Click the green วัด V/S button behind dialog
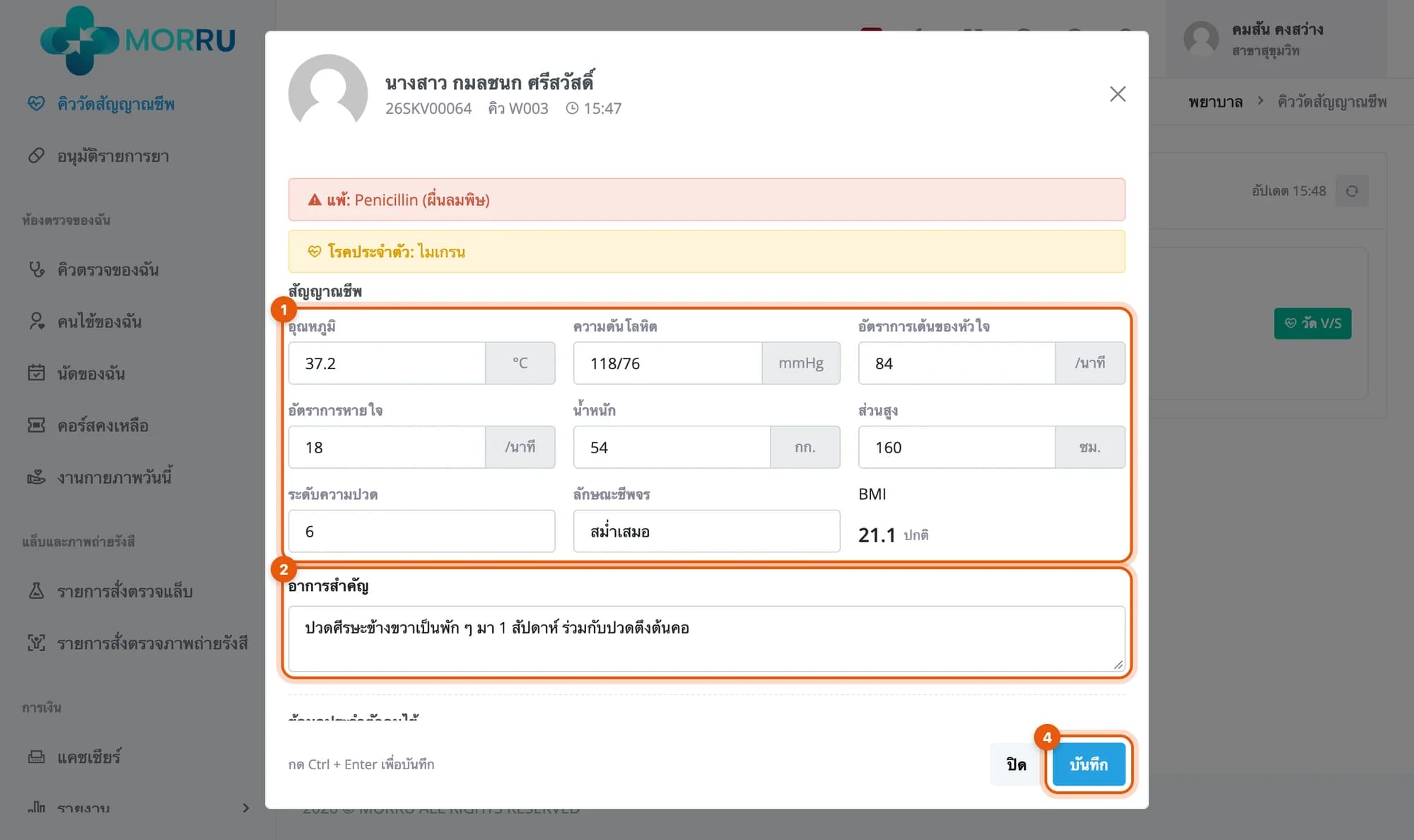 coord(1312,323)
